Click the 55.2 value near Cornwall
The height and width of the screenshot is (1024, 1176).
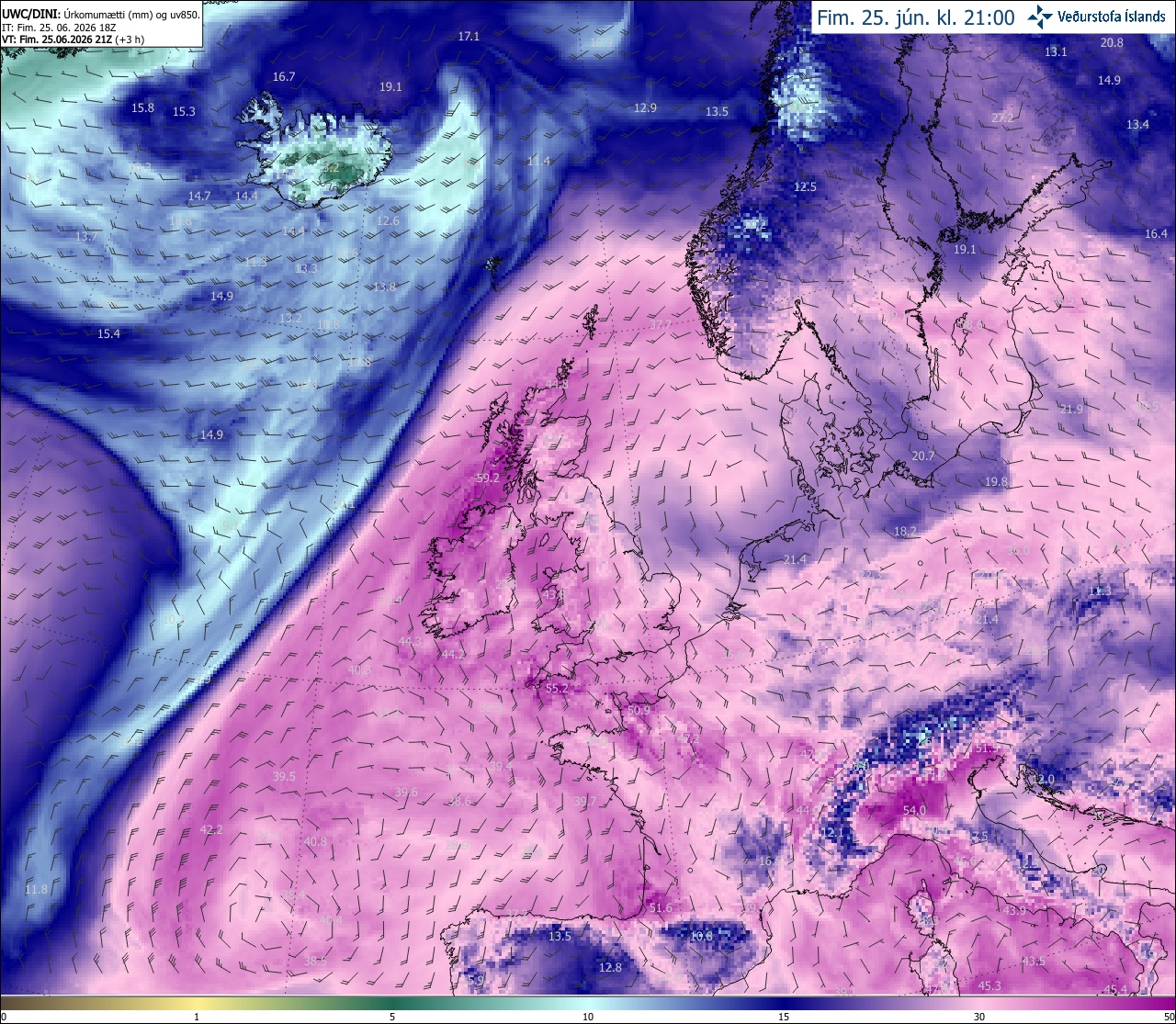pos(557,688)
